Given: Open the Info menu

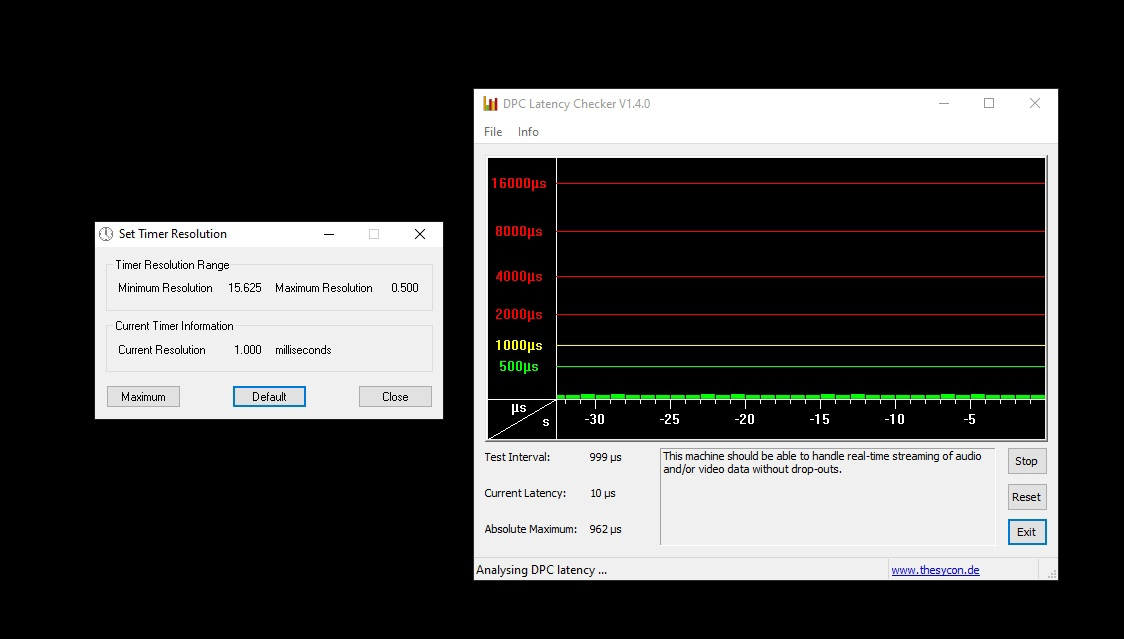Looking at the screenshot, I should tap(528, 132).
